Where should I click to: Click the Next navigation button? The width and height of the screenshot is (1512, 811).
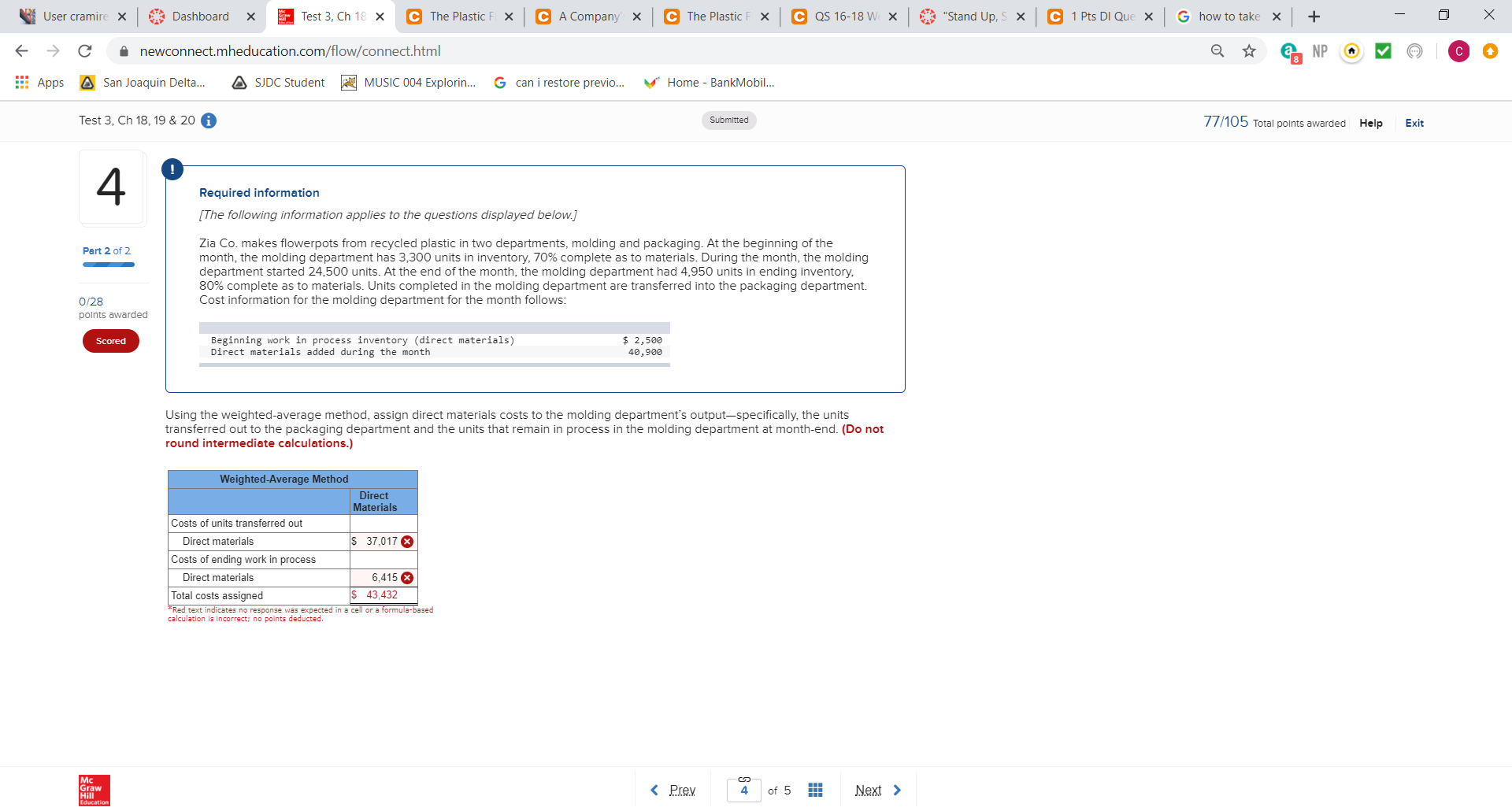point(869,790)
